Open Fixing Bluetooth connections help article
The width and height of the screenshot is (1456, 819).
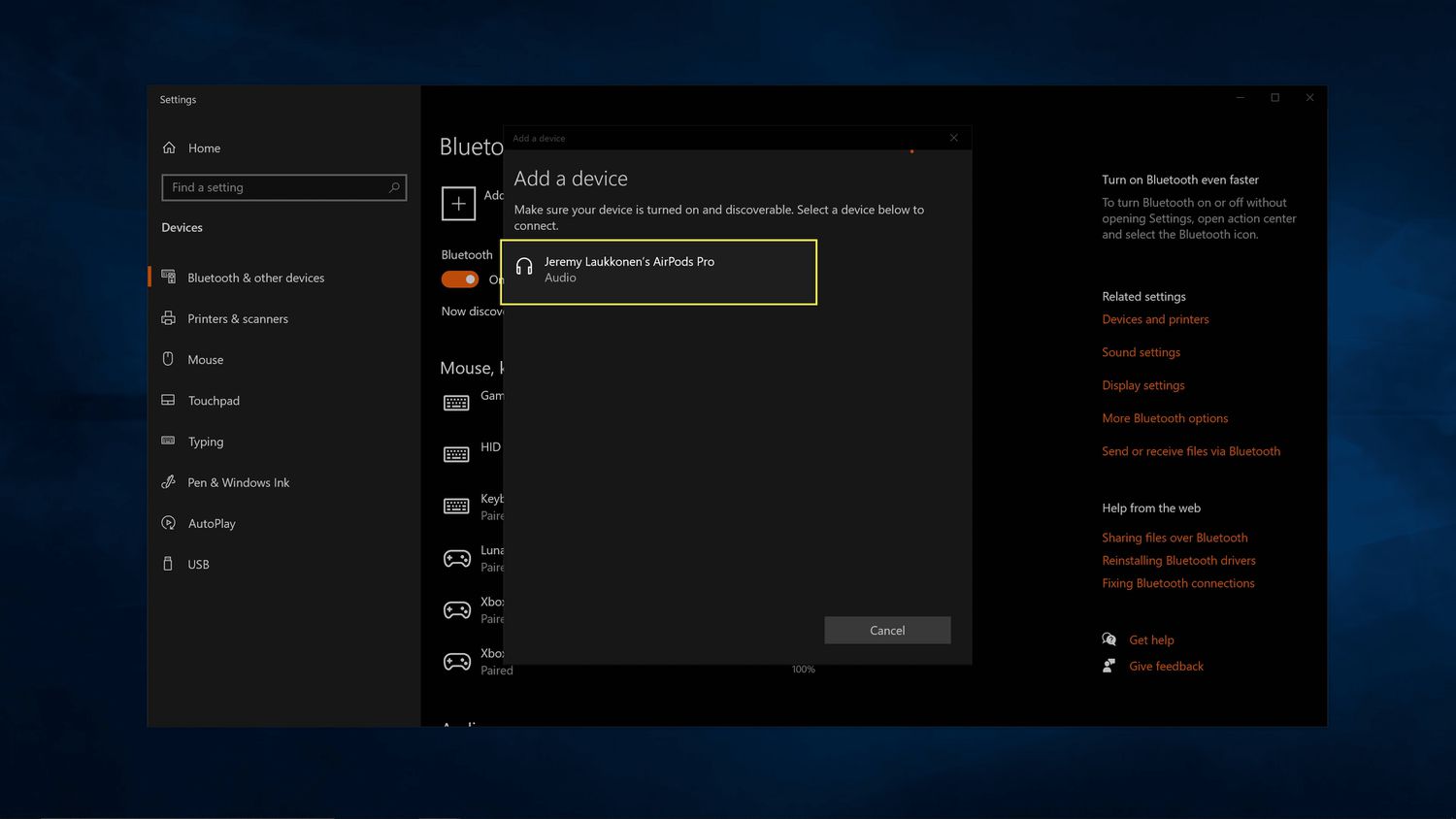click(x=1177, y=583)
